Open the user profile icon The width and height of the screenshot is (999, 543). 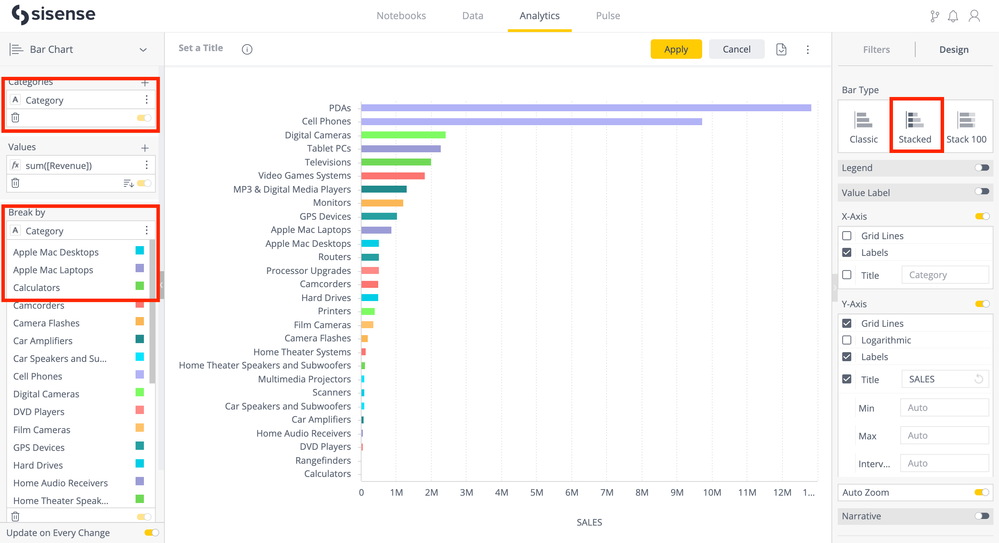coord(974,16)
